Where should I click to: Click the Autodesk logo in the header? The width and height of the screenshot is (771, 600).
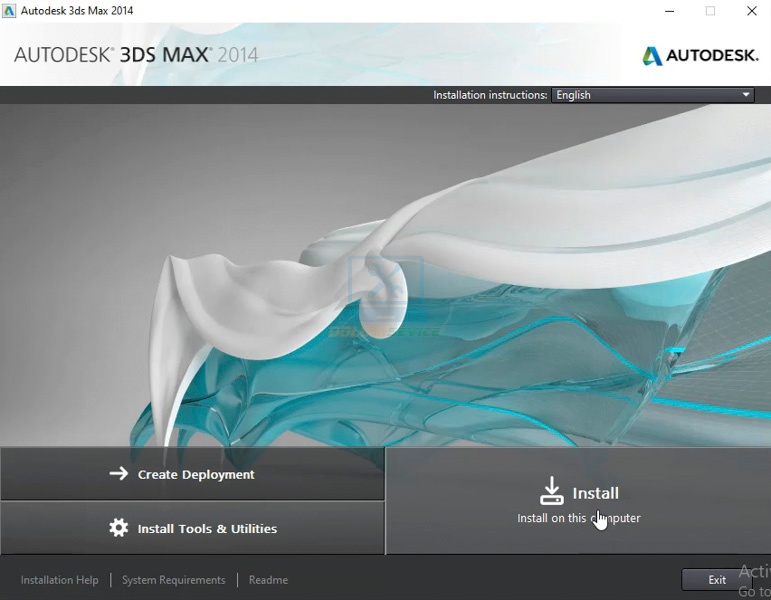700,56
